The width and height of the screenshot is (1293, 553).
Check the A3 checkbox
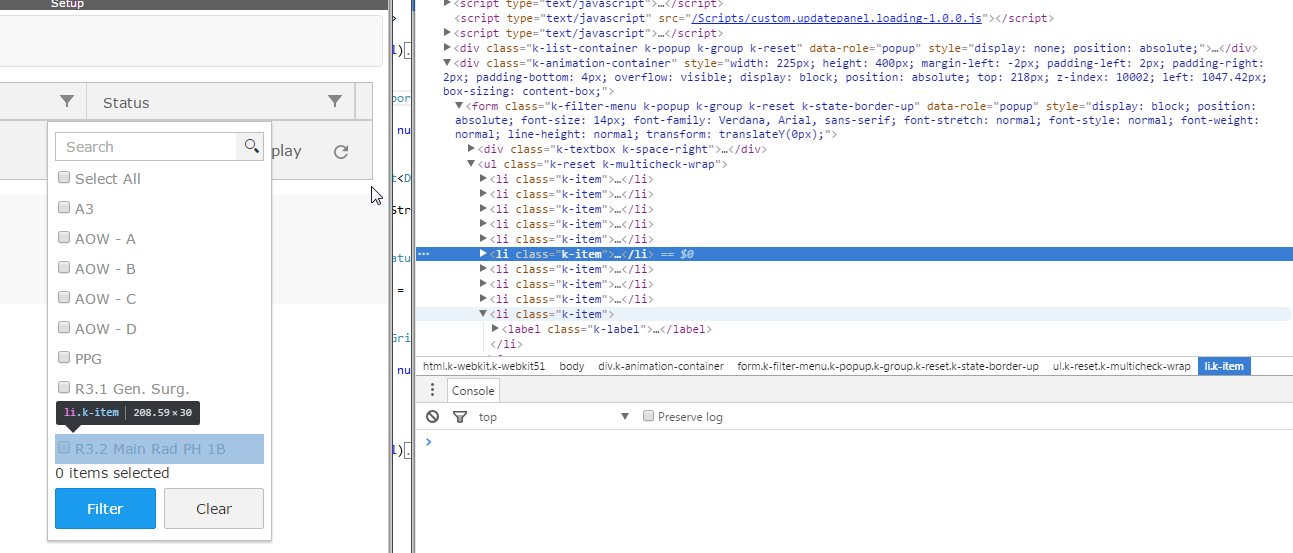pos(64,208)
